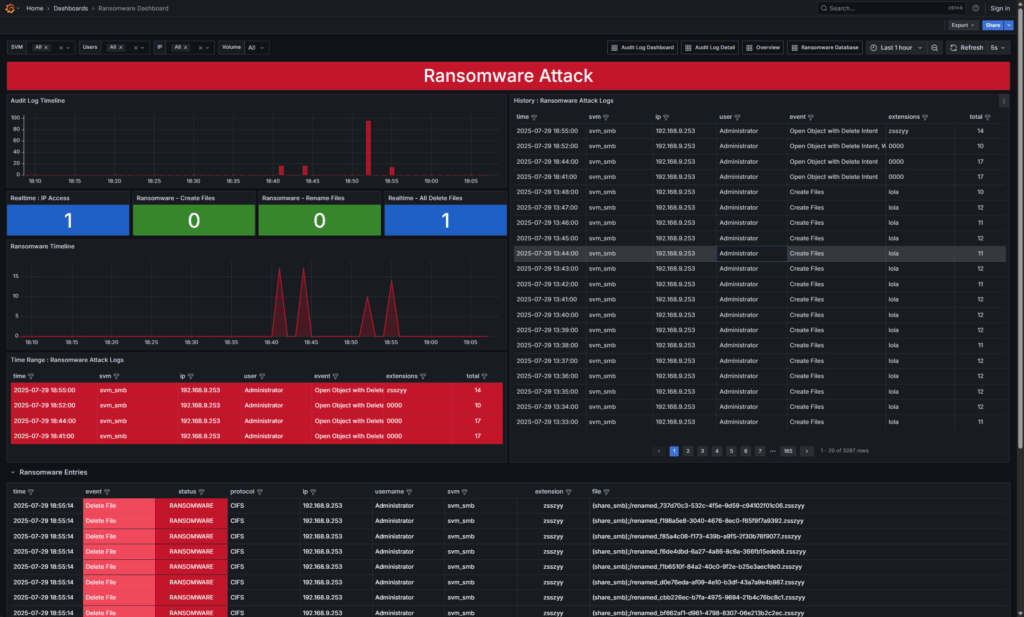Clear the SVM variable selection

61,48
